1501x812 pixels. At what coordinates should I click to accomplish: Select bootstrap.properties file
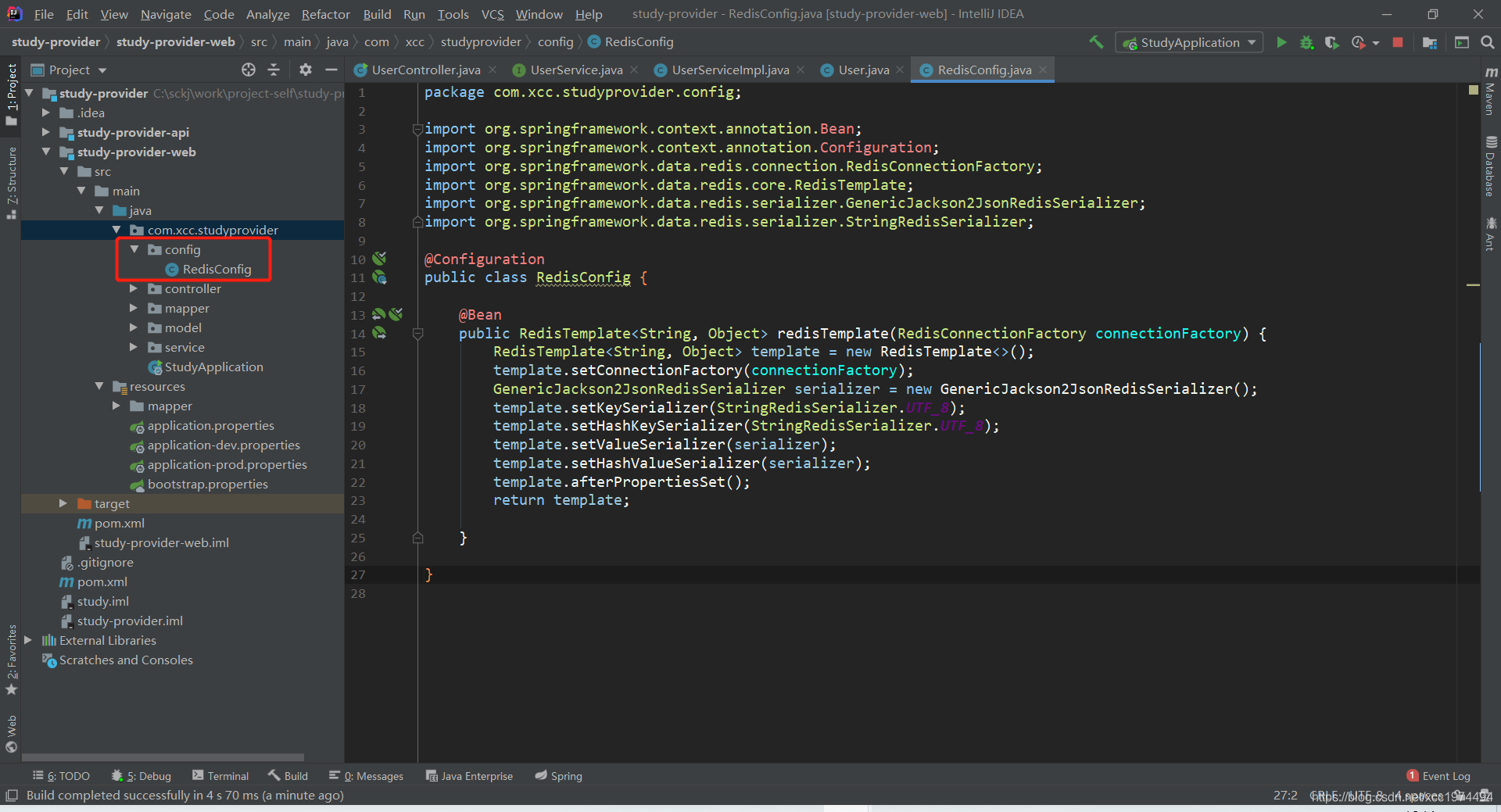pyautogui.click(x=207, y=484)
